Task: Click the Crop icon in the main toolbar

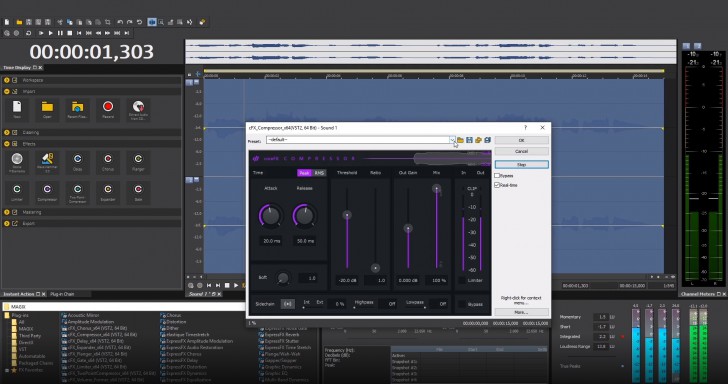Action: pyautogui.click(x=108, y=22)
